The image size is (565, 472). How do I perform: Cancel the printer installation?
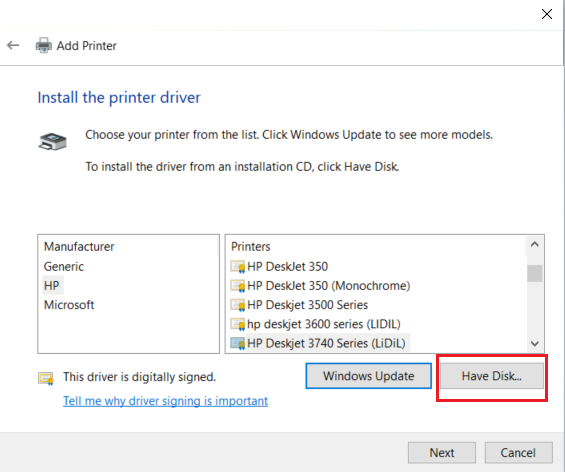click(519, 453)
